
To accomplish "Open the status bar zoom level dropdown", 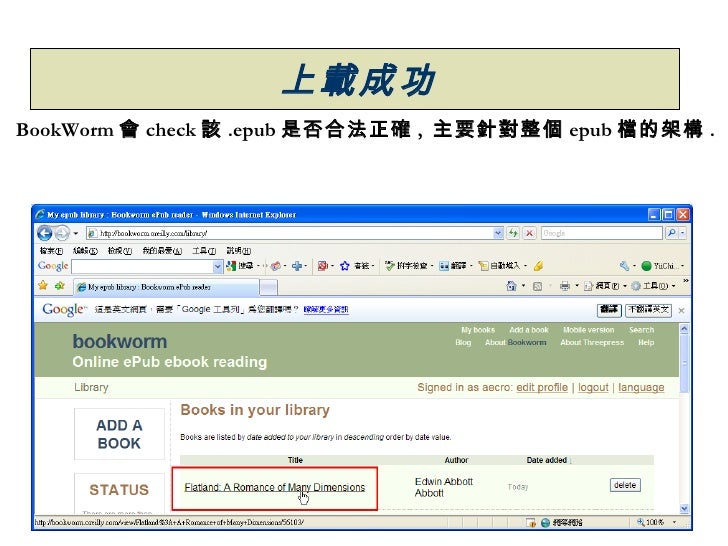I will 674,522.
